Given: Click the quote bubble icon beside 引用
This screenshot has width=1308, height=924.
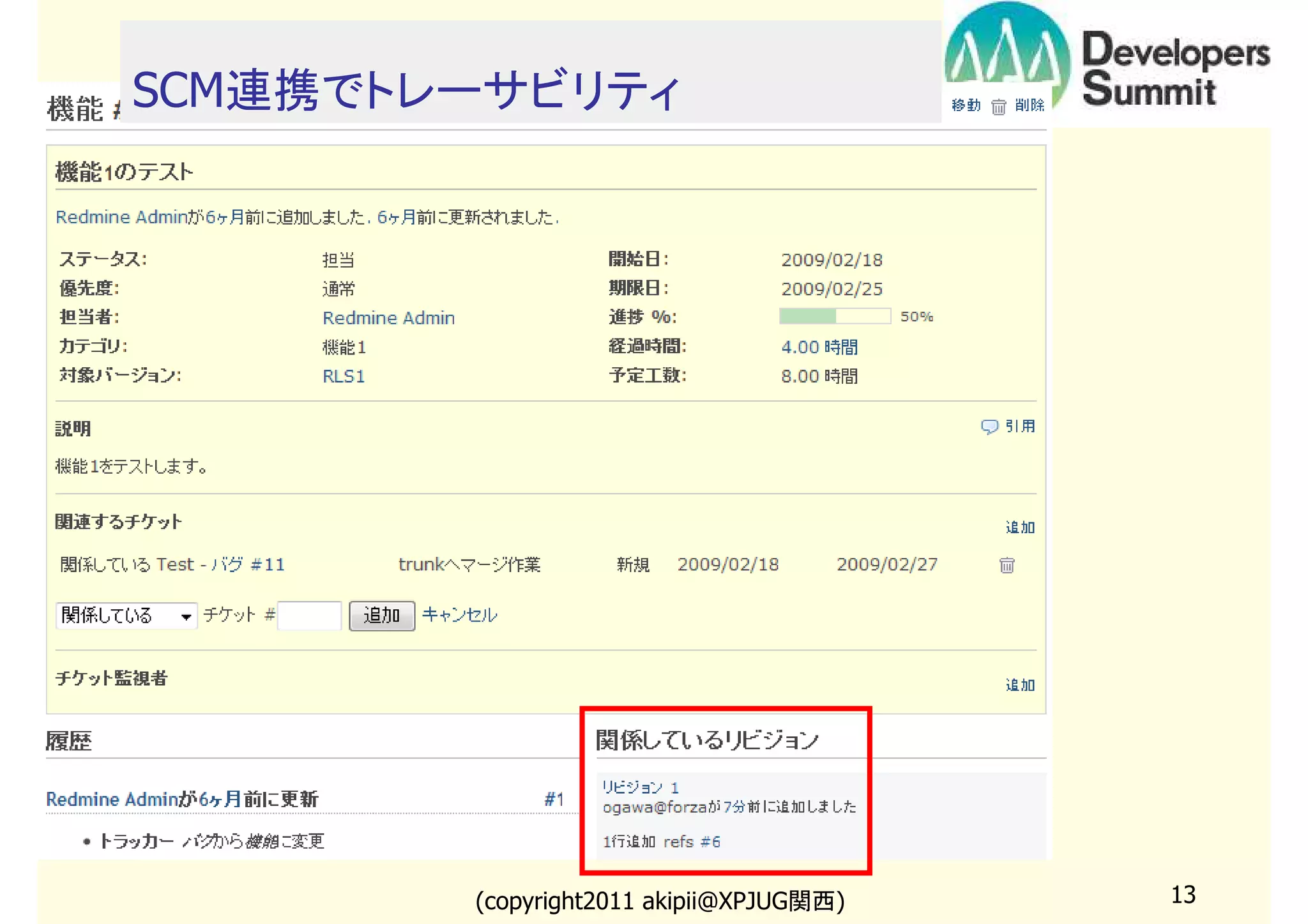Looking at the screenshot, I should 989,427.
